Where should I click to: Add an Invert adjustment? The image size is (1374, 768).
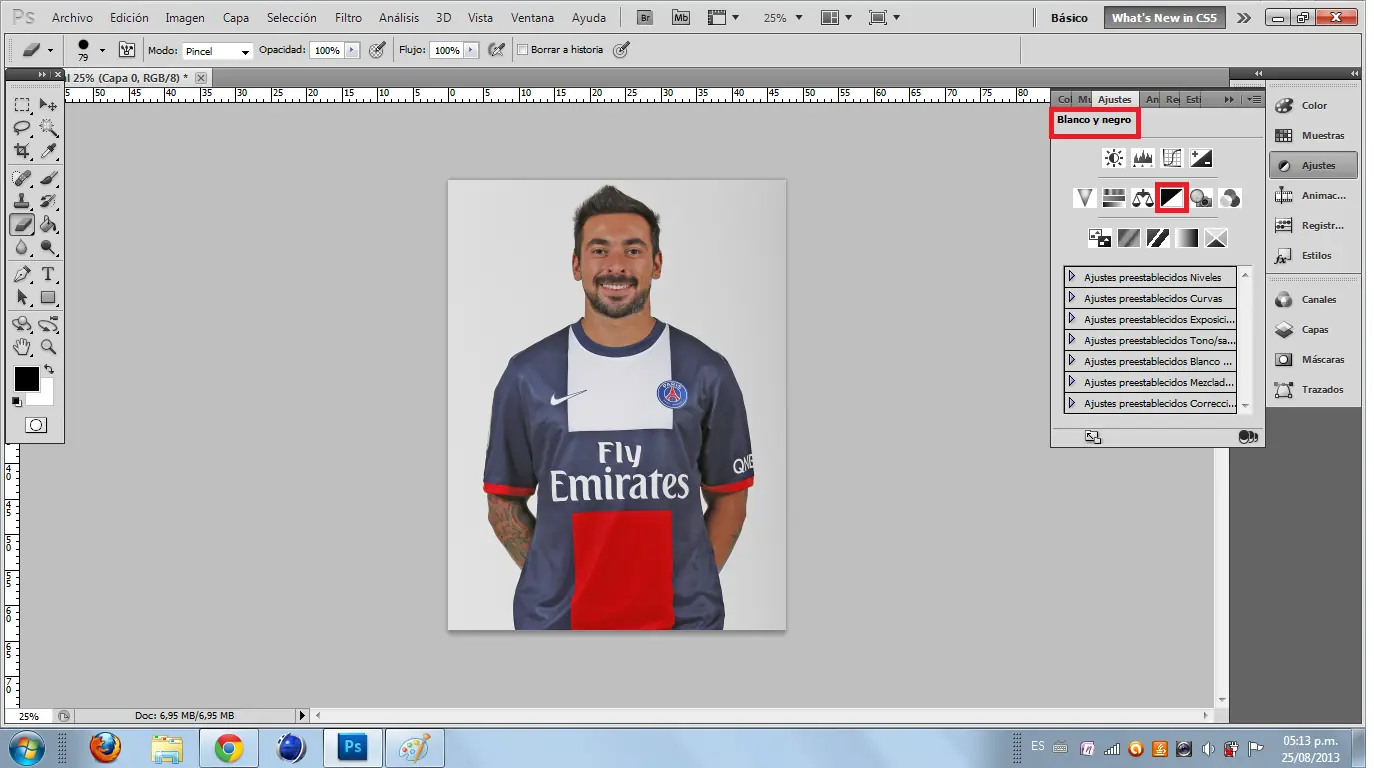pos(1100,238)
